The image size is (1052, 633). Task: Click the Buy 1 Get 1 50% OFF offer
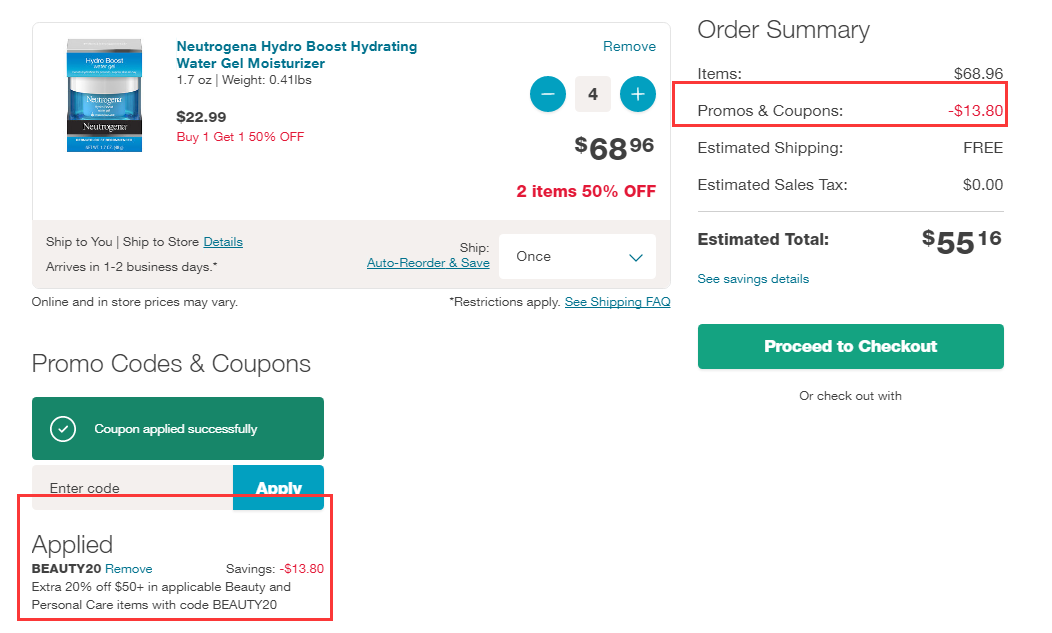pyautogui.click(x=240, y=137)
